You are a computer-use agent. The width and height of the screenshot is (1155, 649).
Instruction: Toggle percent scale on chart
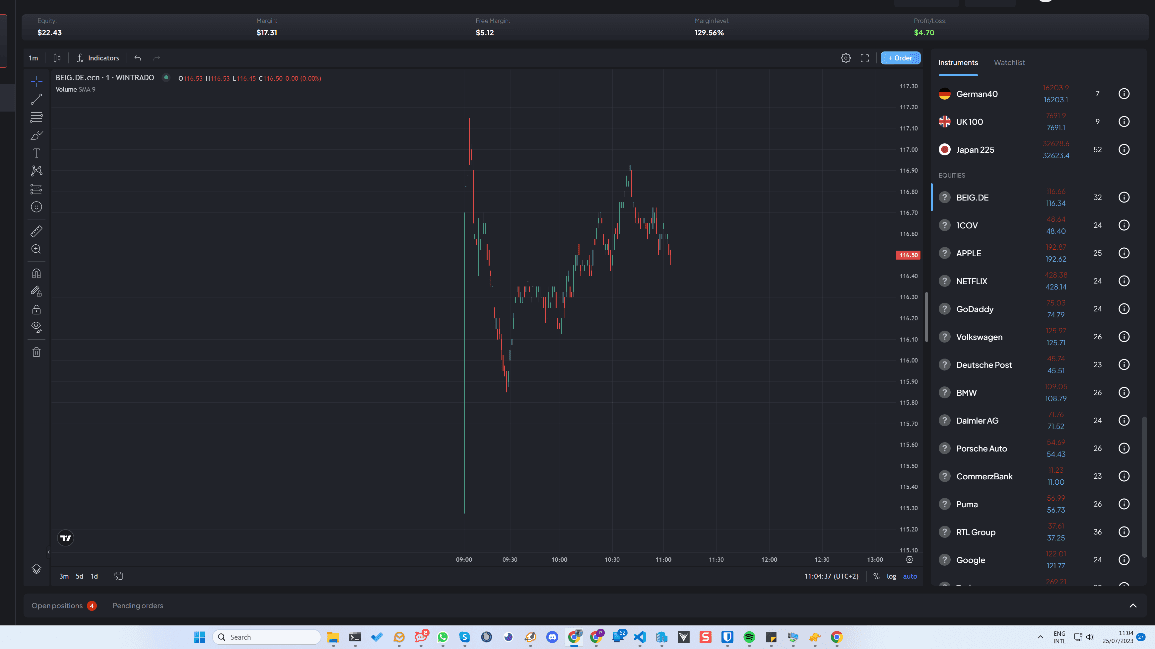coord(876,577)
